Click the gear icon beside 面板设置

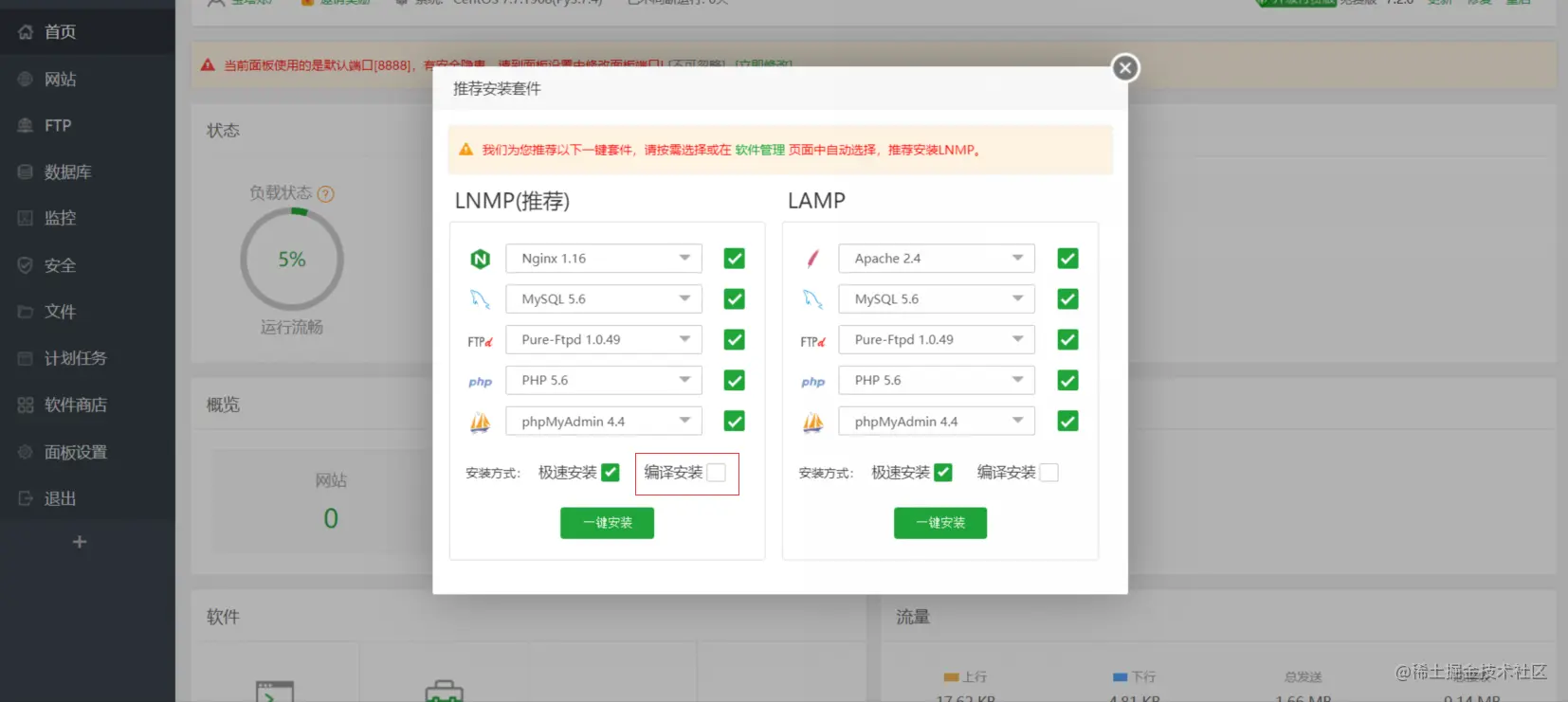(26, 452)
